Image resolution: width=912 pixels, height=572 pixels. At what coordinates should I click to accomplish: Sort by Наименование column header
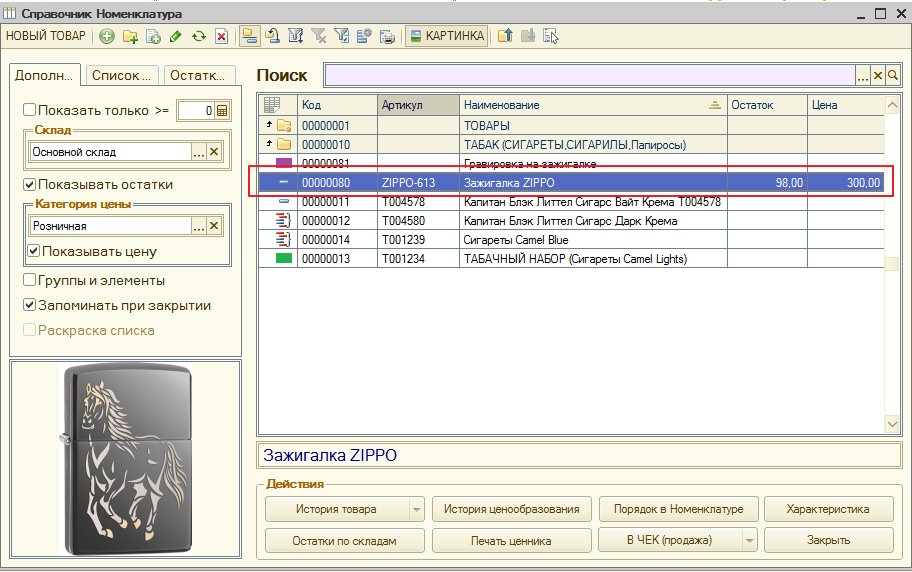(593, 105)
